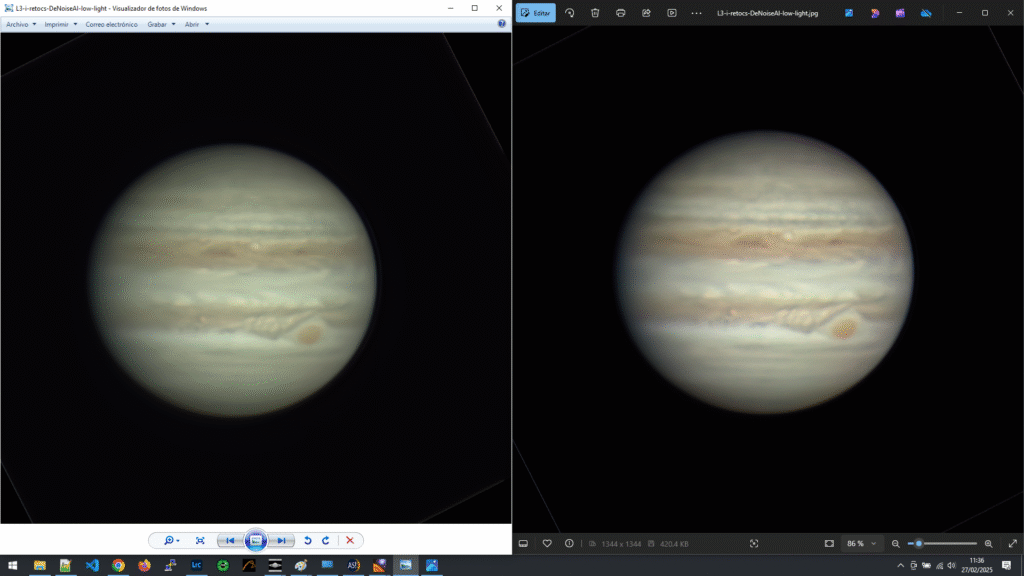Zoom out with the minus magnifier in Photos

click(895, 543)
